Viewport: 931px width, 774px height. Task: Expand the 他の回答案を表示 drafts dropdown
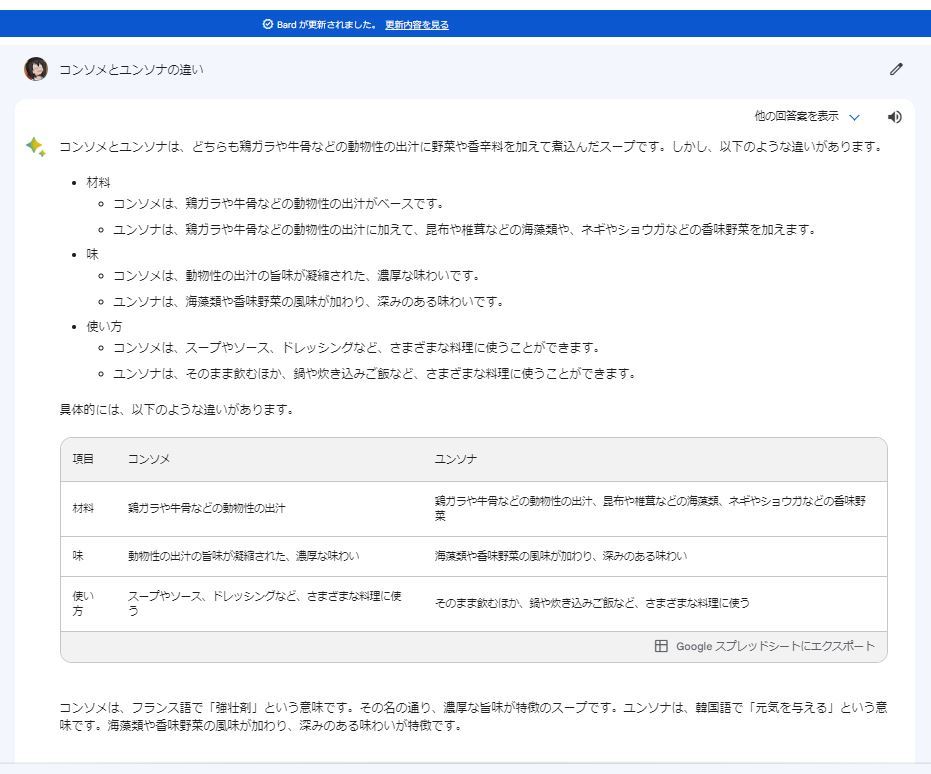click(x=797, y=116)
